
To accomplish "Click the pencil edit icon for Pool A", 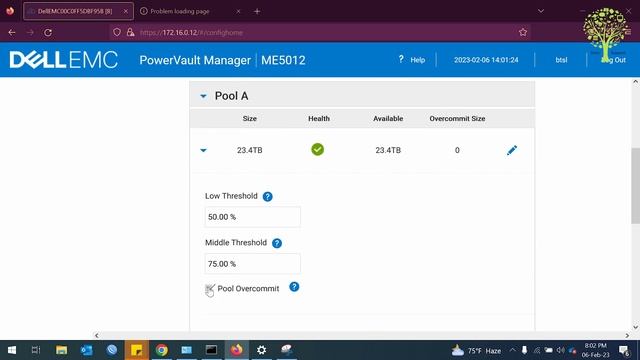I will point(511,150).
